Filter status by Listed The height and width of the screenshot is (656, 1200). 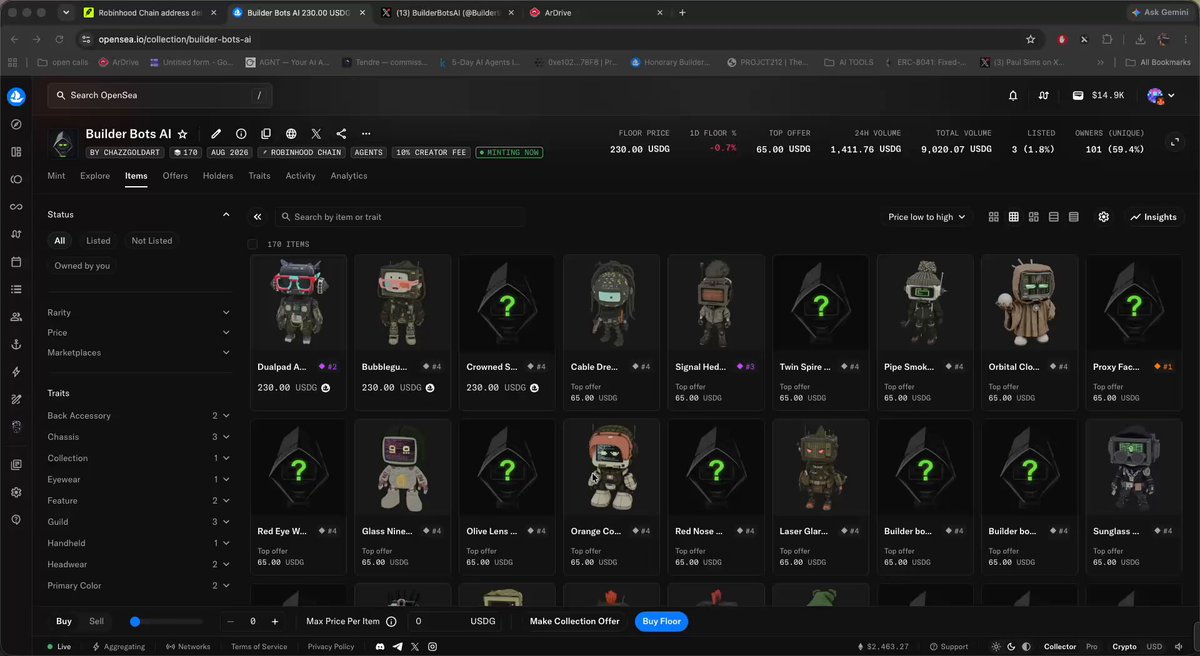coord(99,241)
